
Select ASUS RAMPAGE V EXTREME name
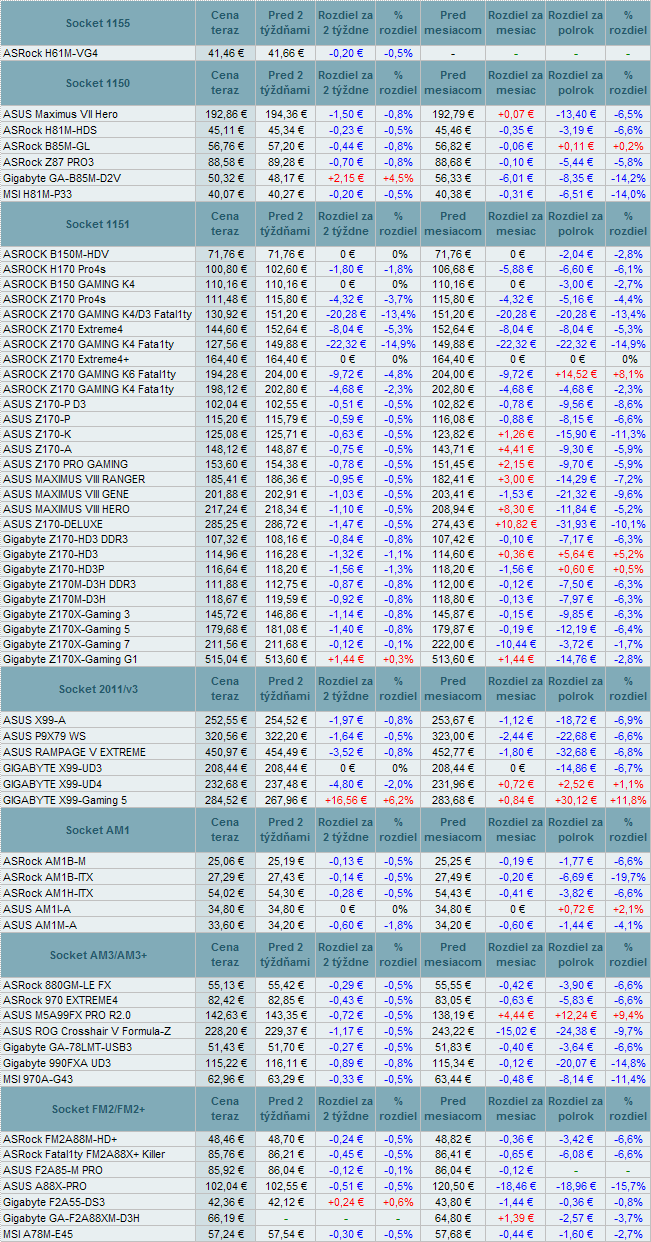click(x=74, y=751)
